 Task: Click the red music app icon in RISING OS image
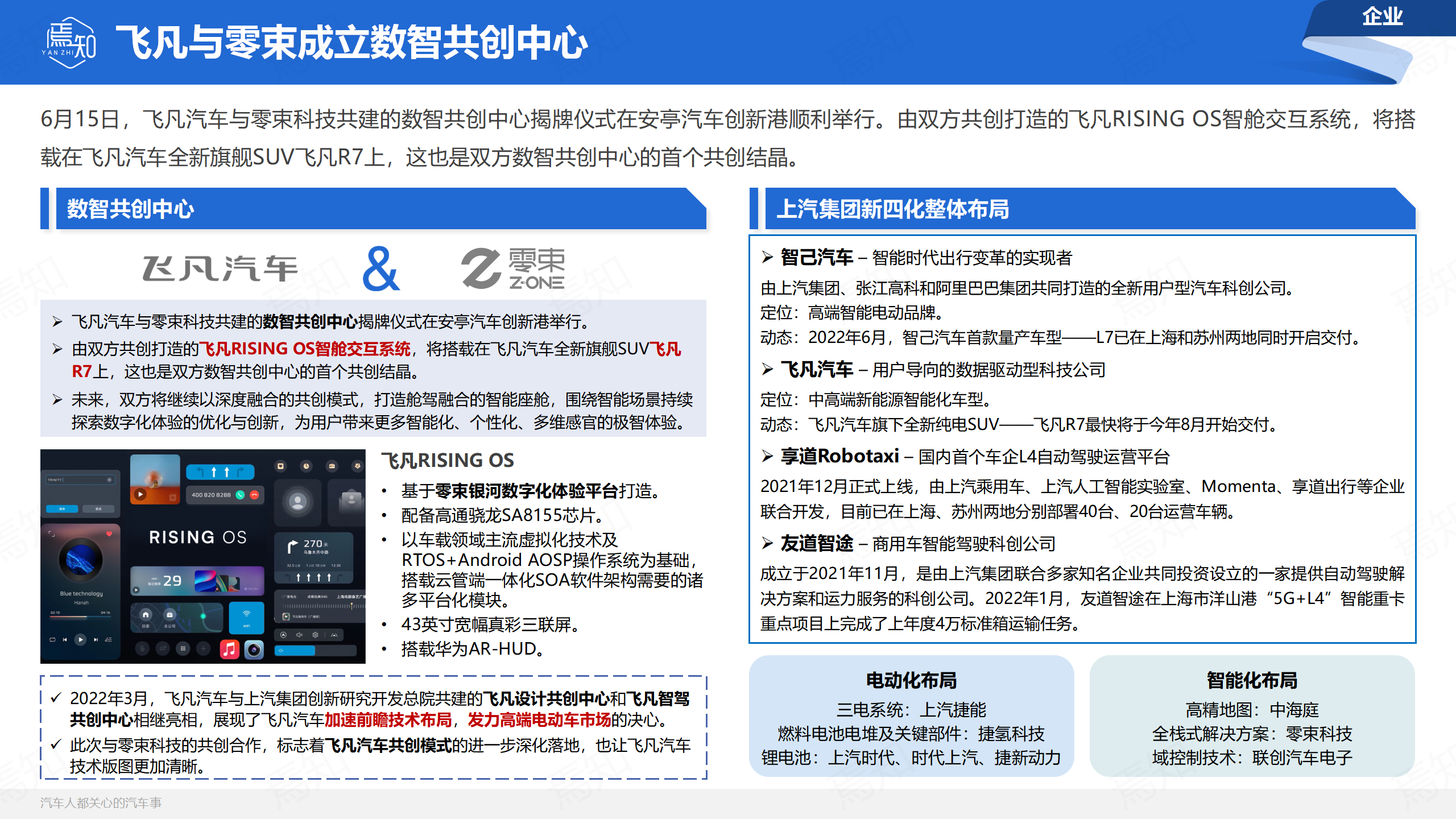coord(229,649)
